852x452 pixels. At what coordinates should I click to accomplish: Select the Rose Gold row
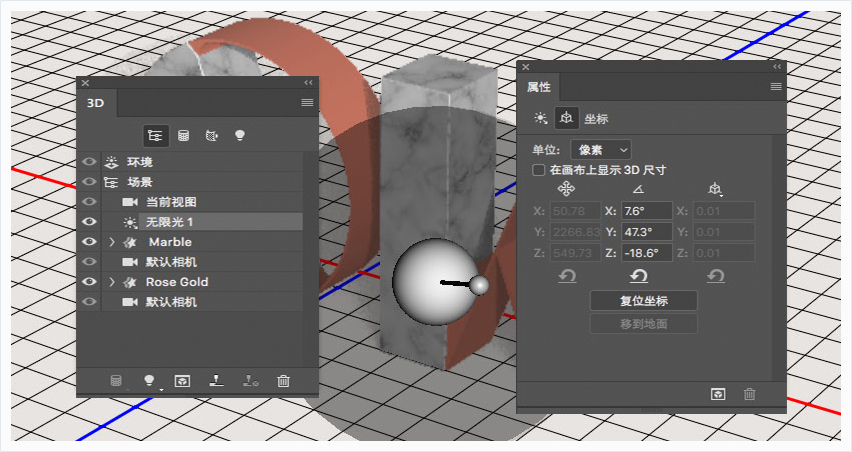pyautogui.click(x=202, y=282)
